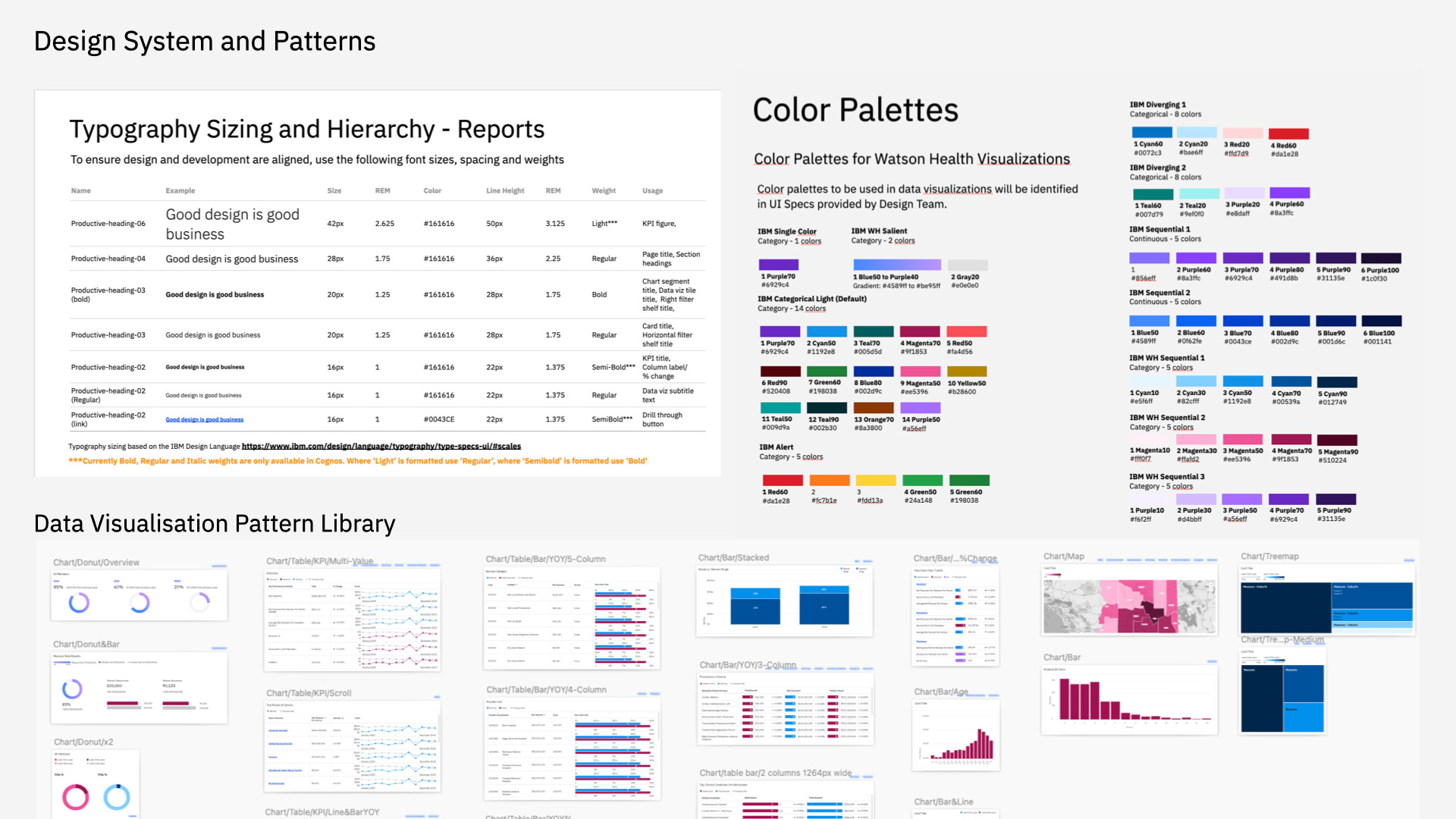The width and height of the screenshot is (1456, 819).
Task: Select the 5 Red50 swatch #fa4d56
Action: point(967,331)
